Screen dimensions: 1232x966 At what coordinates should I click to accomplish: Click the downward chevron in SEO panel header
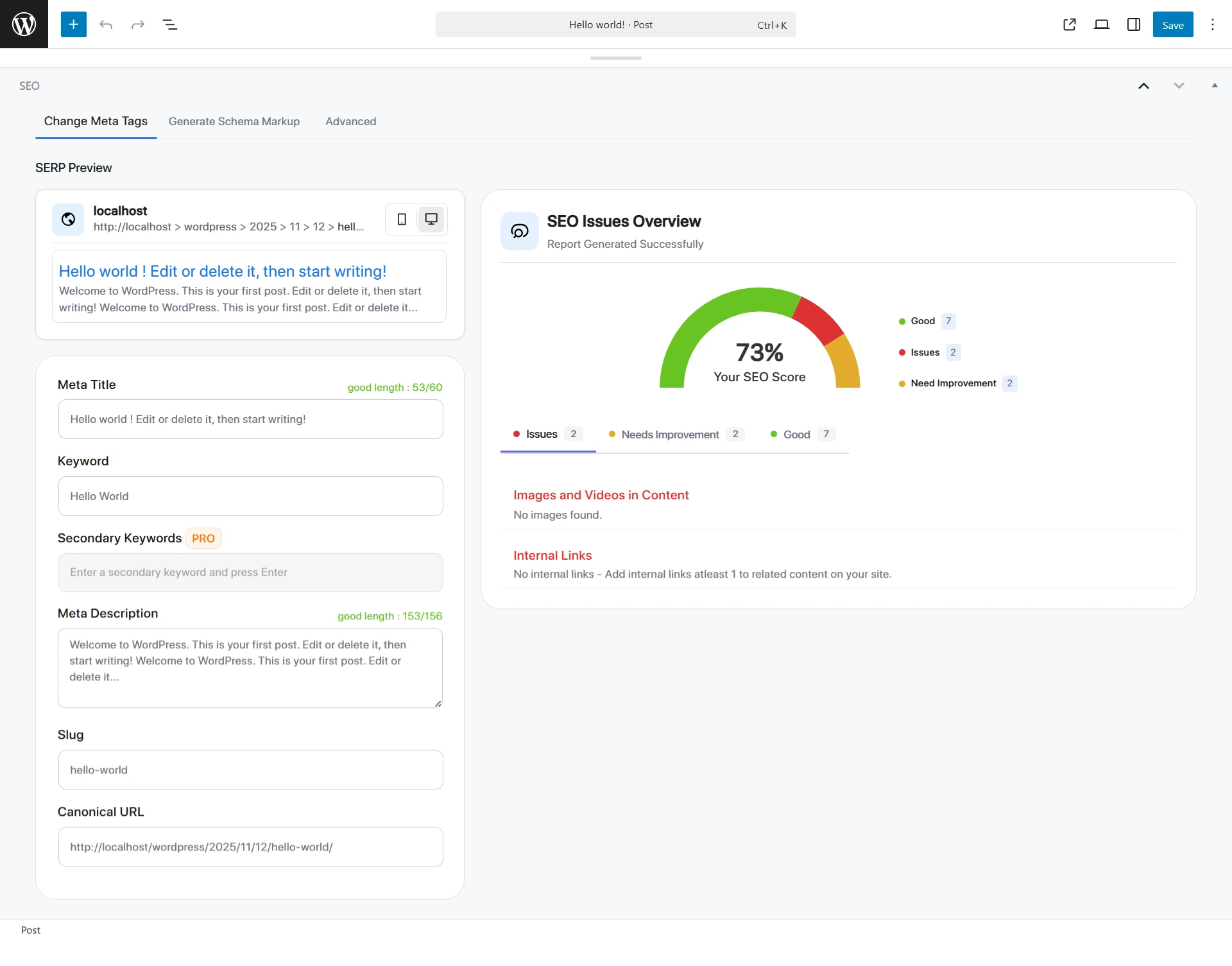pos(1179,85)
